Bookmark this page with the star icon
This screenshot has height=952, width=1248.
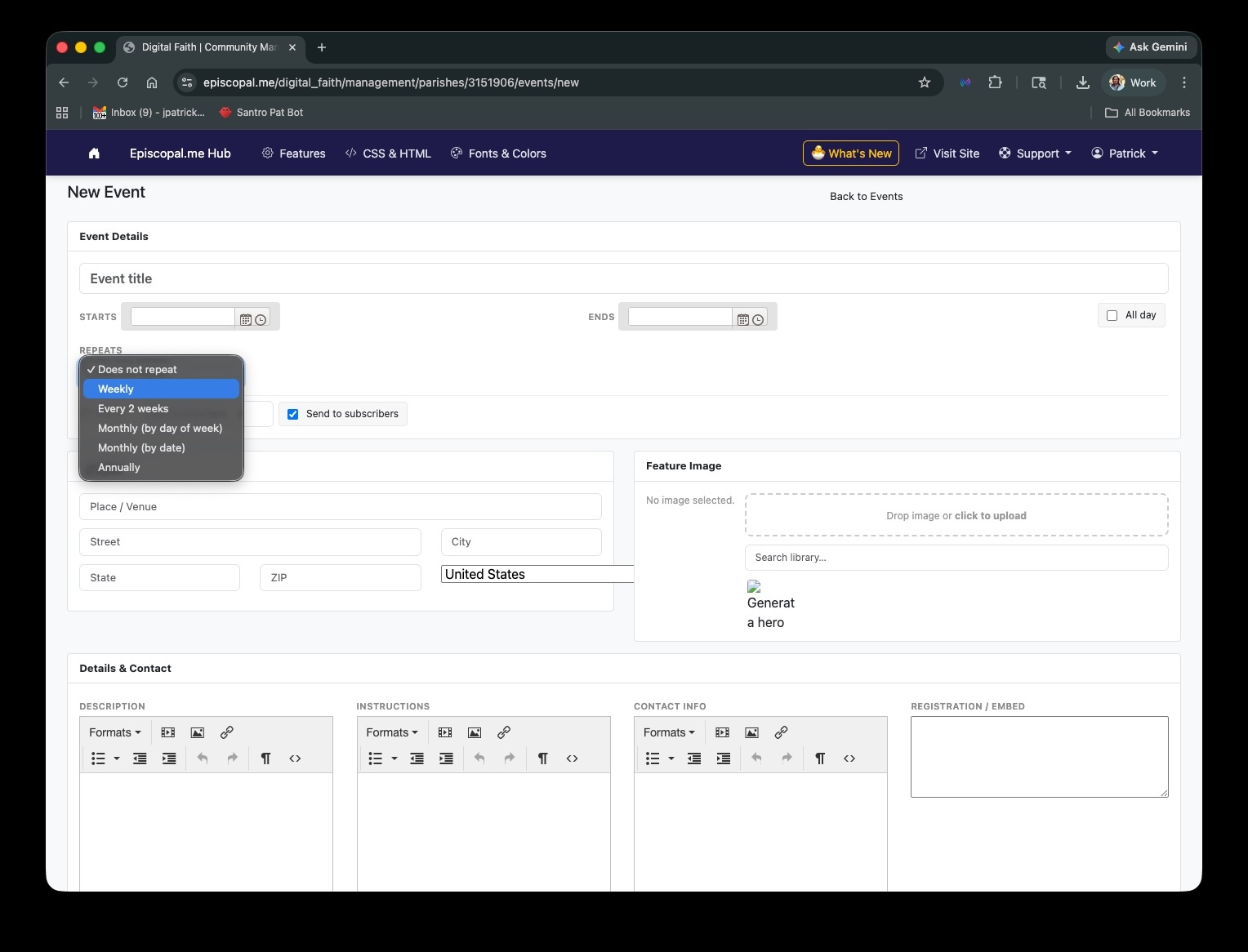pos(925,82)
